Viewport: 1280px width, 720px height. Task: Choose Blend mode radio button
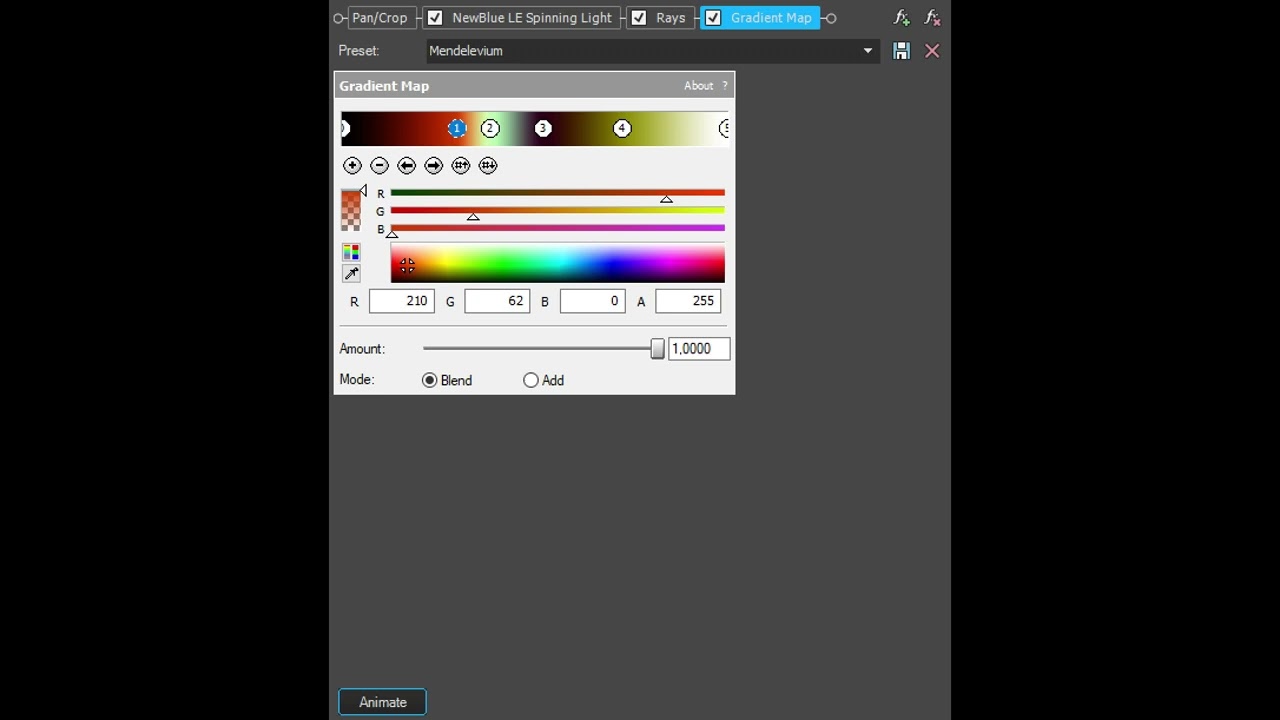pos(430,380)
